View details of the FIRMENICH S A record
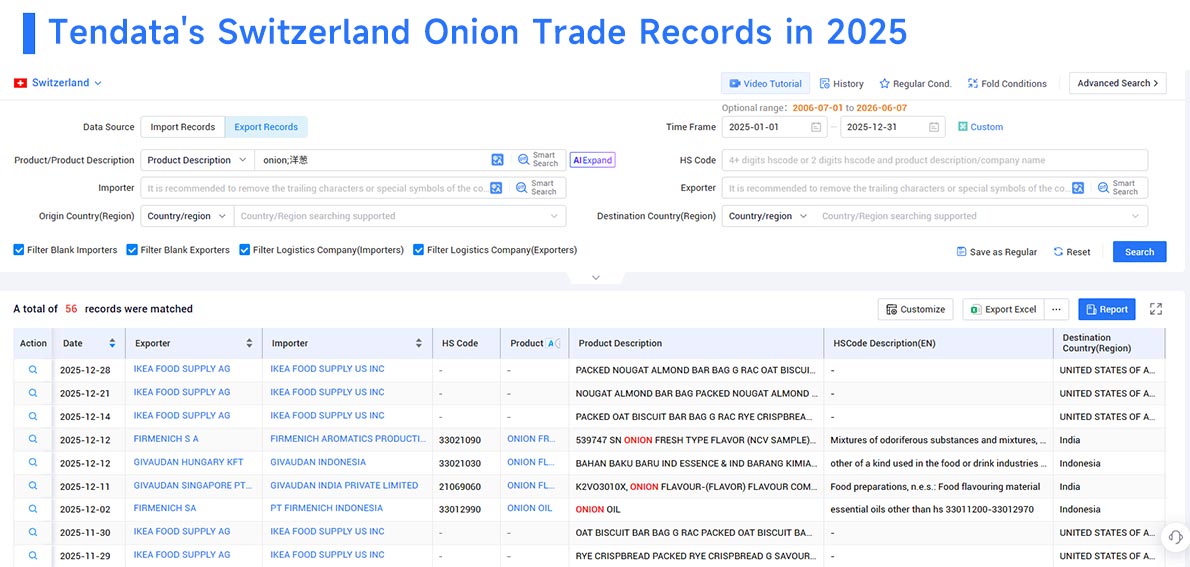 point(33,439)
